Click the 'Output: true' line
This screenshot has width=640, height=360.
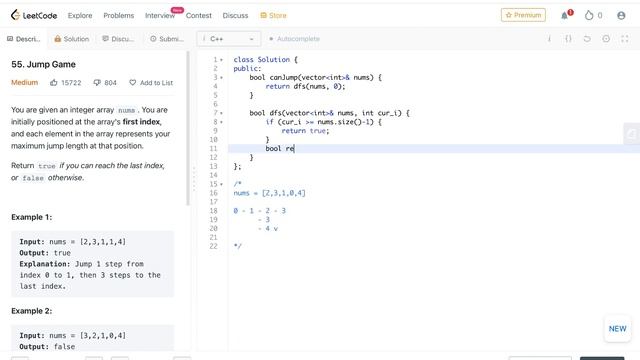pos(45,253)
